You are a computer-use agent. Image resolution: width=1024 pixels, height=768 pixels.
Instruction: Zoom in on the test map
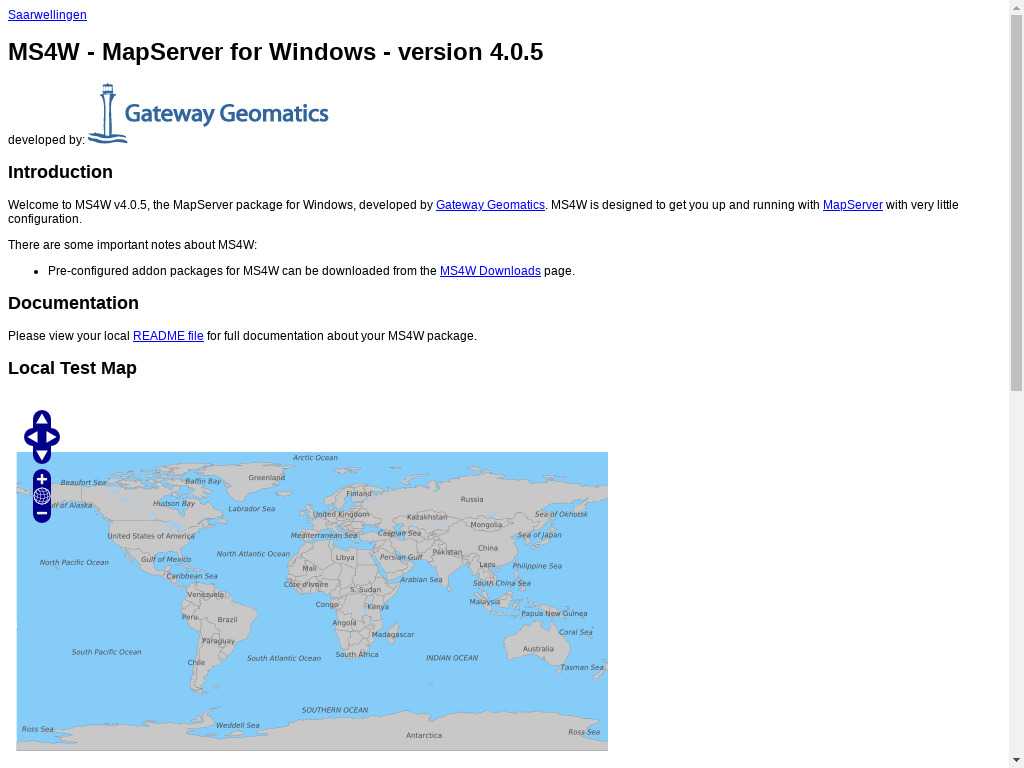coord(42,479)
